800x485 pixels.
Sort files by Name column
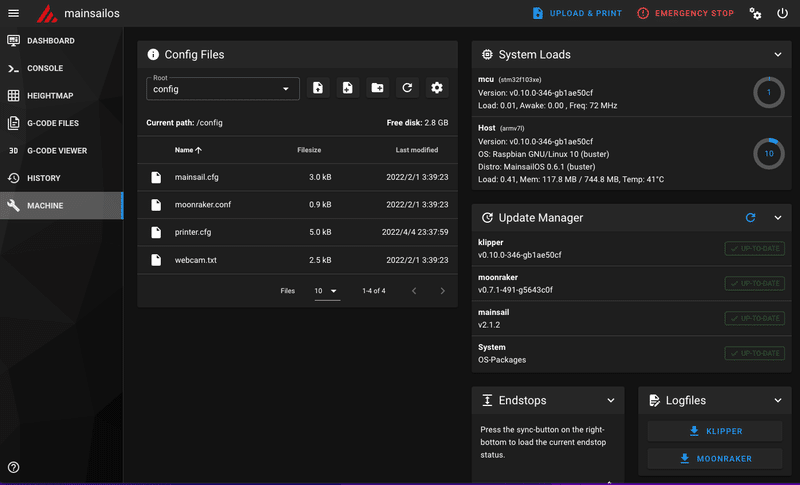(188, 150)
